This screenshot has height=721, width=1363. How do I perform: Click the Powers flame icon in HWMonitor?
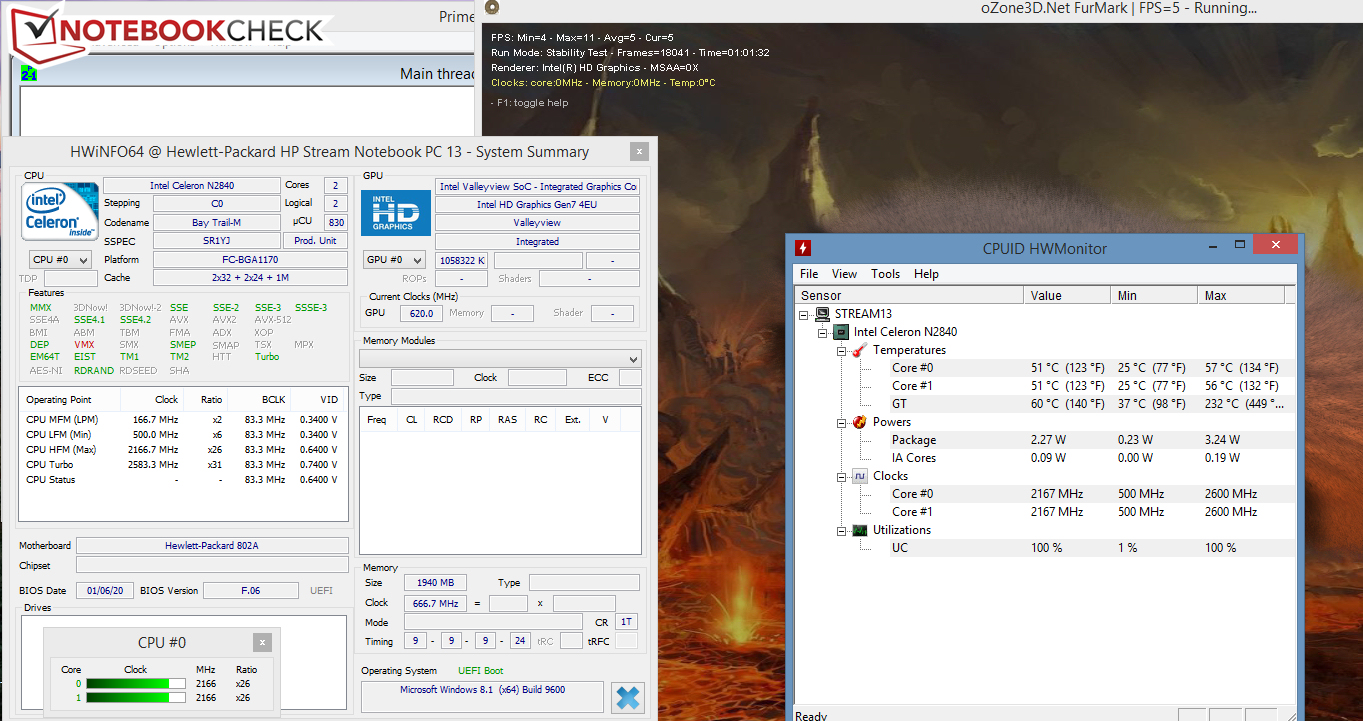click(859, 422)
